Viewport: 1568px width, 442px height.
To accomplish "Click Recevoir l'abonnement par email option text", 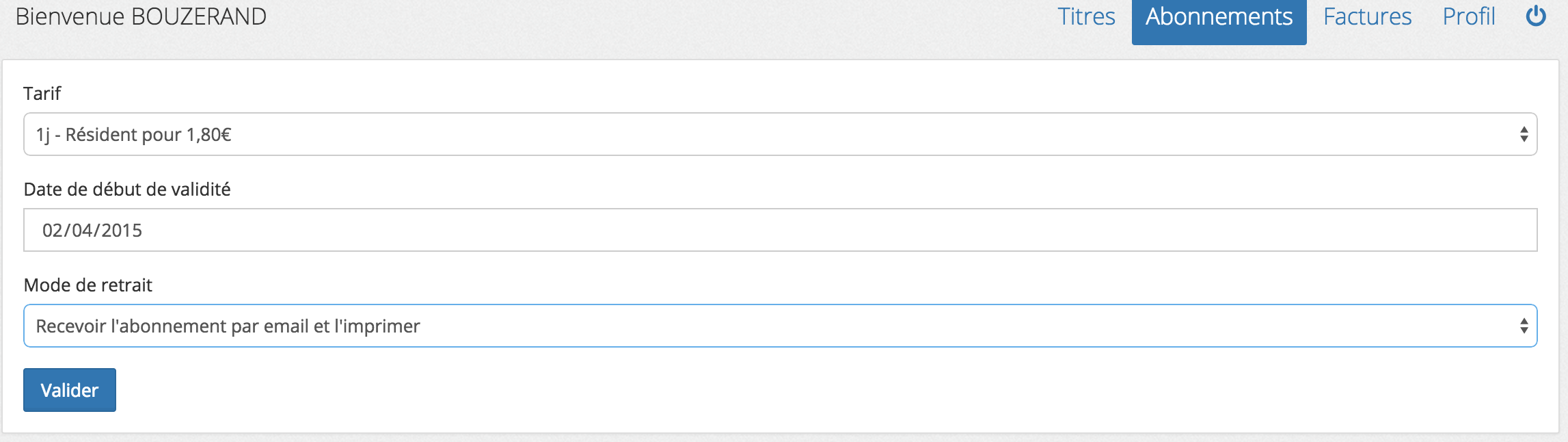I will tap(228, 326).
